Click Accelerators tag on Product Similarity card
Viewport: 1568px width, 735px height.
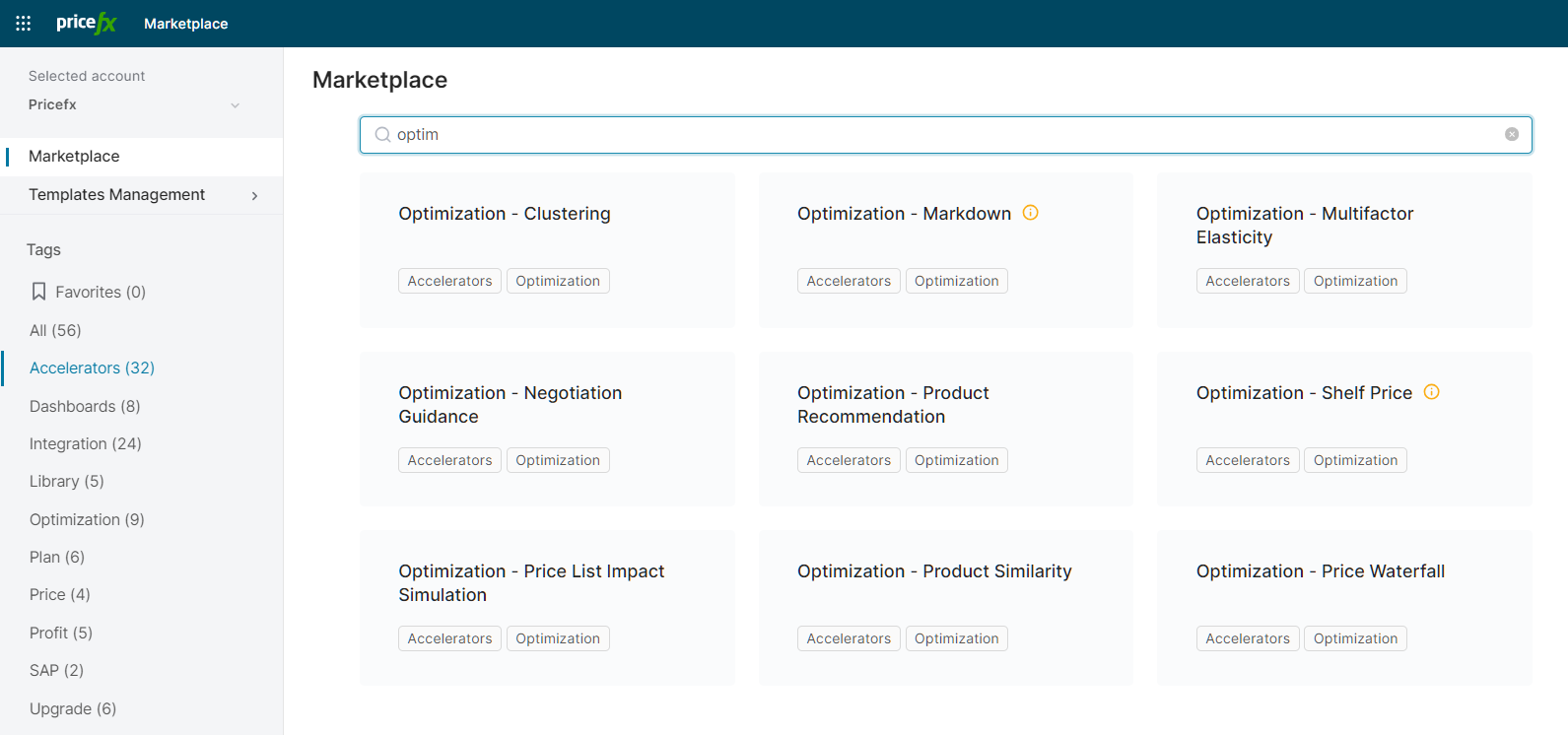tap(848, 638)
